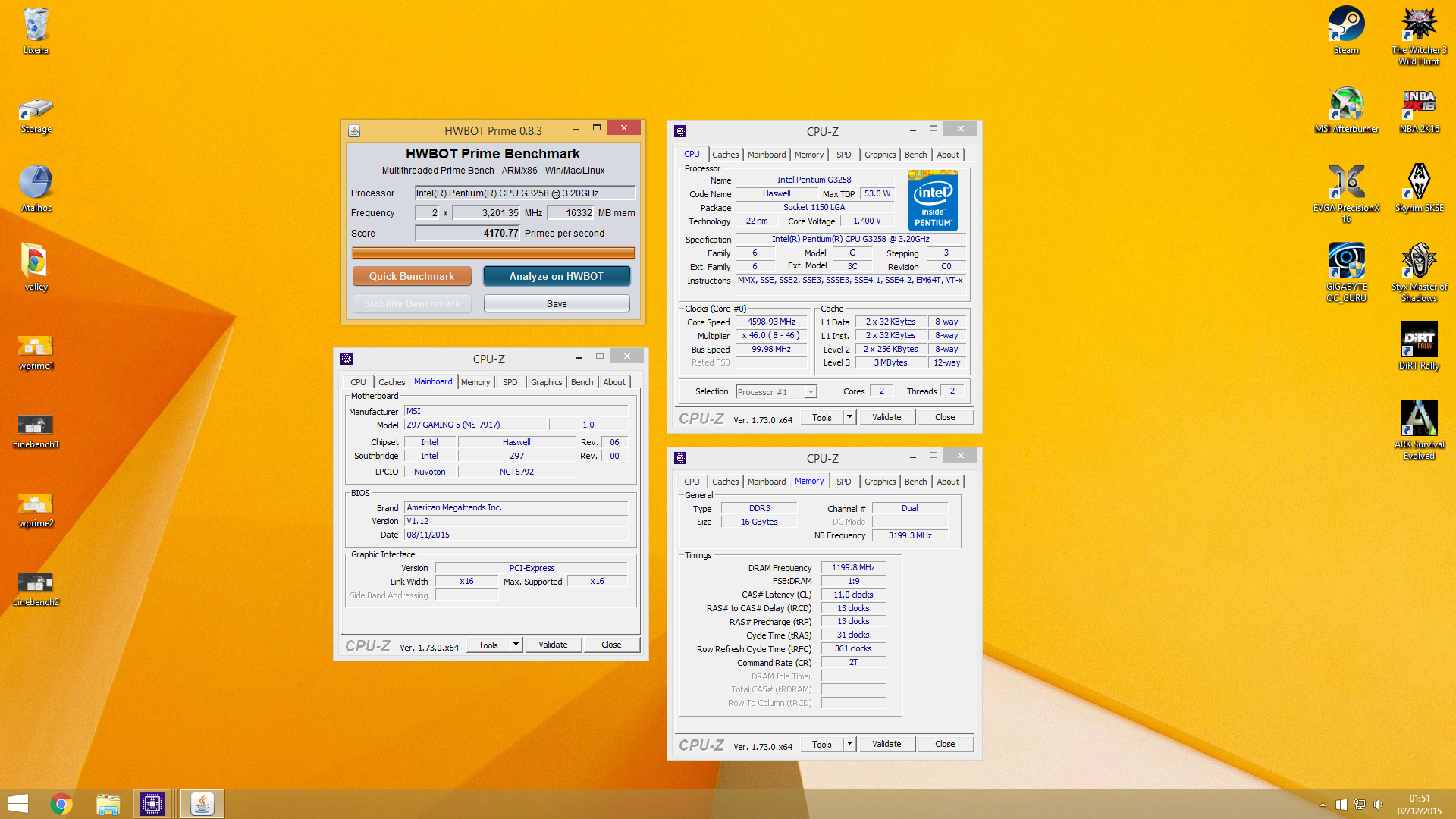Image resolution: width=1456 pixels, height=819 pixels.
Task: Click Tools button in top-right CPU-Z
Action: (821, 417)
